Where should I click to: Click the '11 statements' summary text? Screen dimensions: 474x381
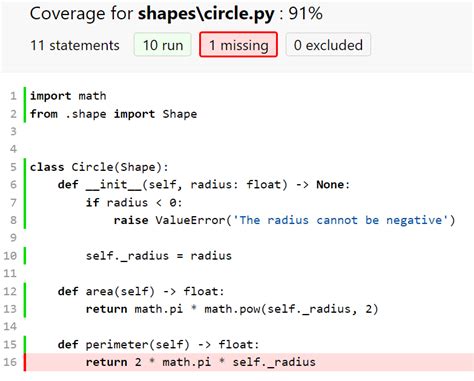[x=75, y=45]
